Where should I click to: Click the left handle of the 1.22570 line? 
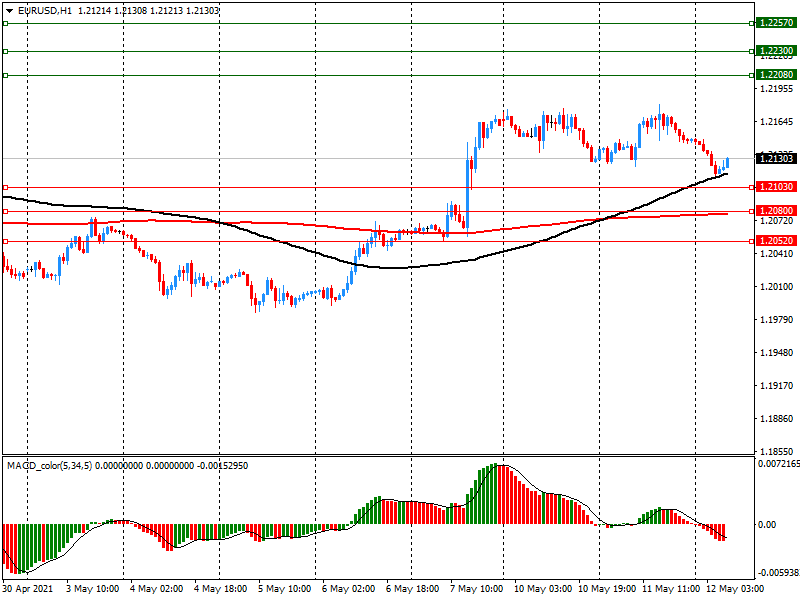[5, 22]
